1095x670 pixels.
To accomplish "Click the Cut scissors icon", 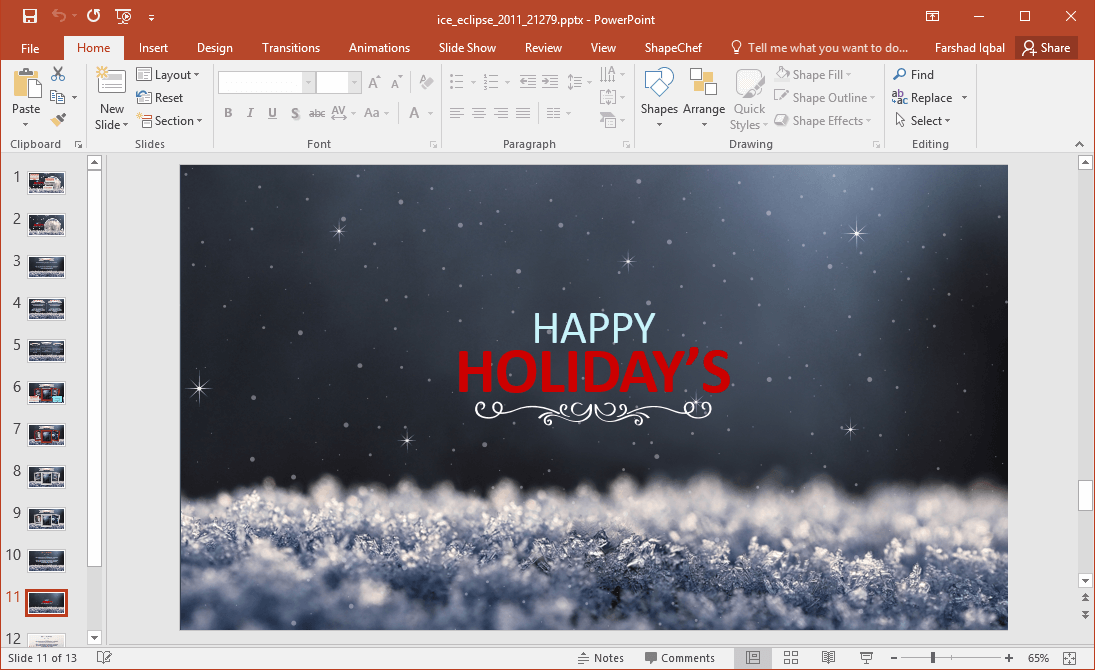I will point(58,74).
